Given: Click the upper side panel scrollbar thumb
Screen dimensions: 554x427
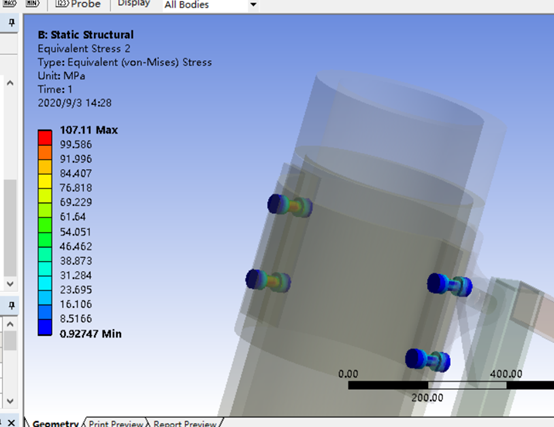Looking at the screenshot, I should [10, 228].
